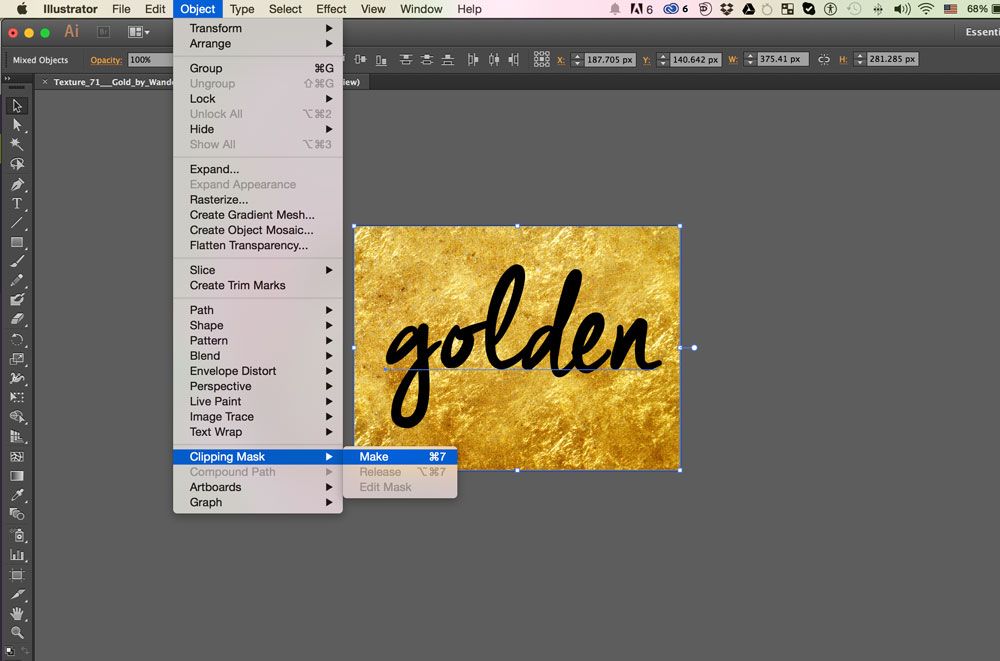Viewport: 1000px width, 661px height.
Task: Select the Blob Brush tool
Action: (17, 299)
